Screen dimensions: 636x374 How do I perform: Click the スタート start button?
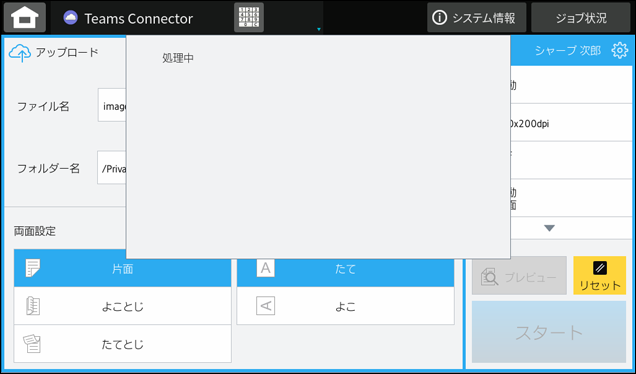(549, 332)
